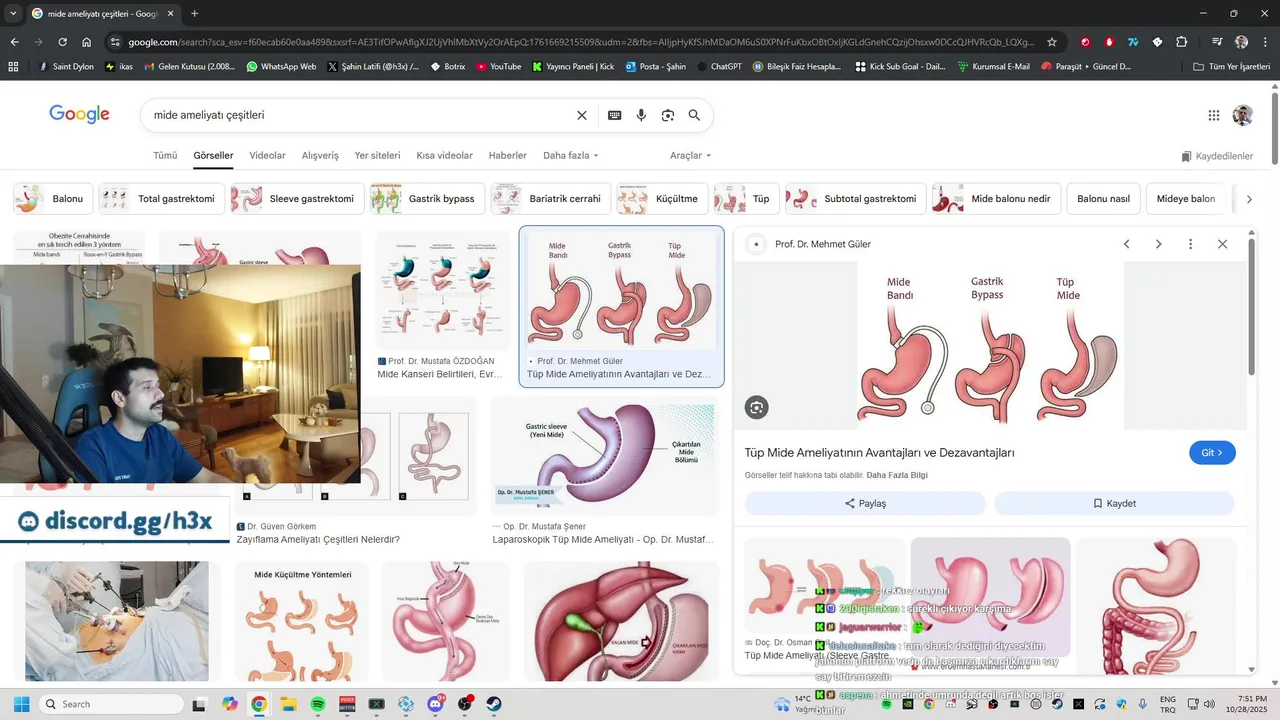Select the Sleeve gastrektomi filter chip

point(296,199)
